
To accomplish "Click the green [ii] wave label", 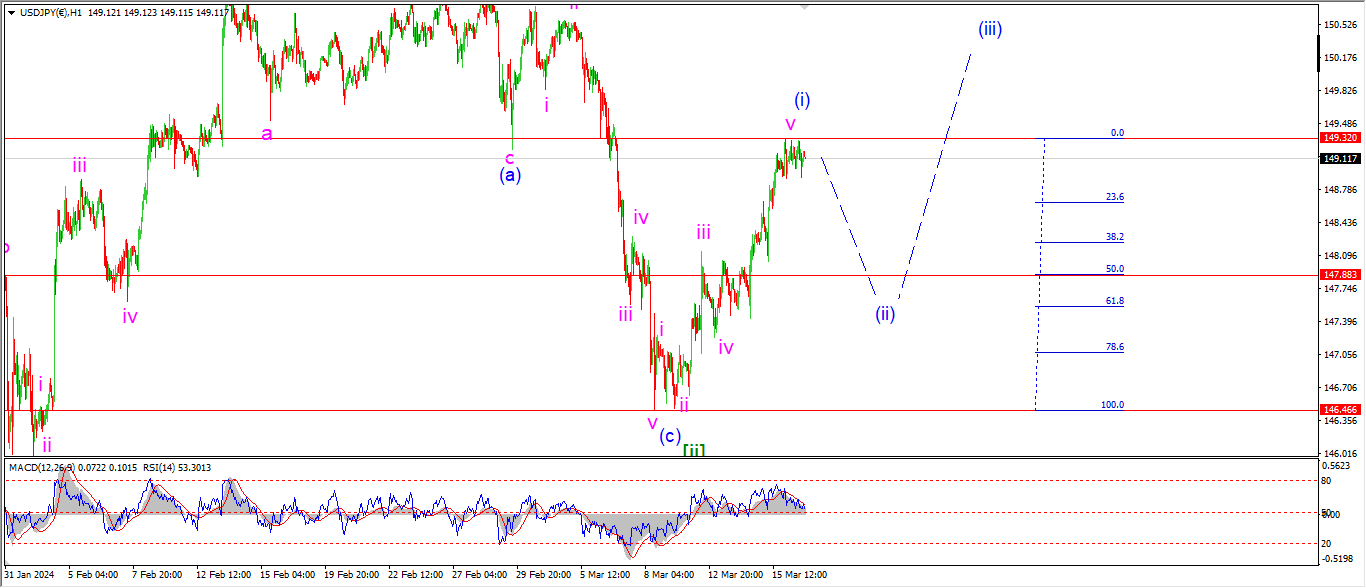I will point(694,450).
